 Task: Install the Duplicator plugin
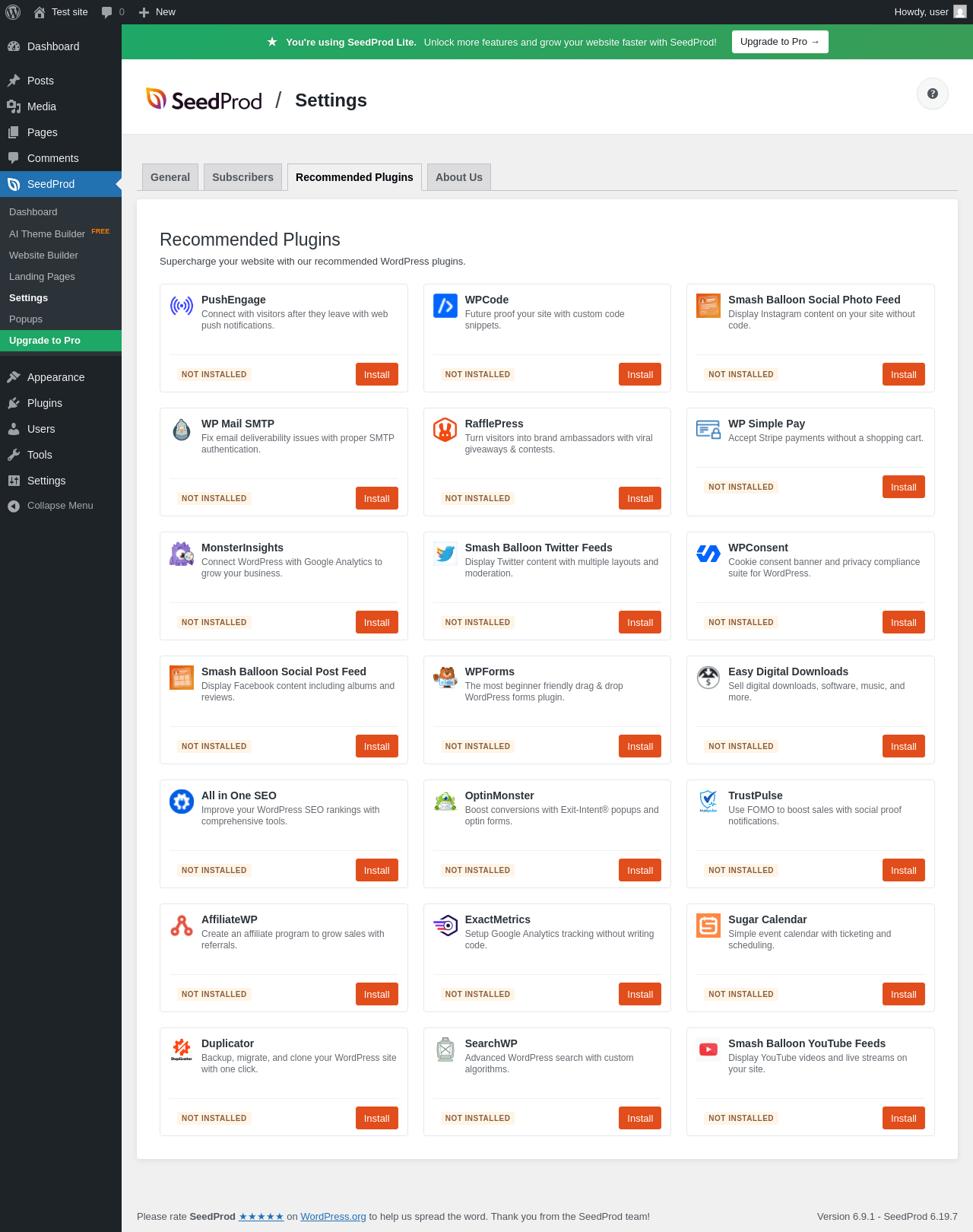coord(376,1118)
